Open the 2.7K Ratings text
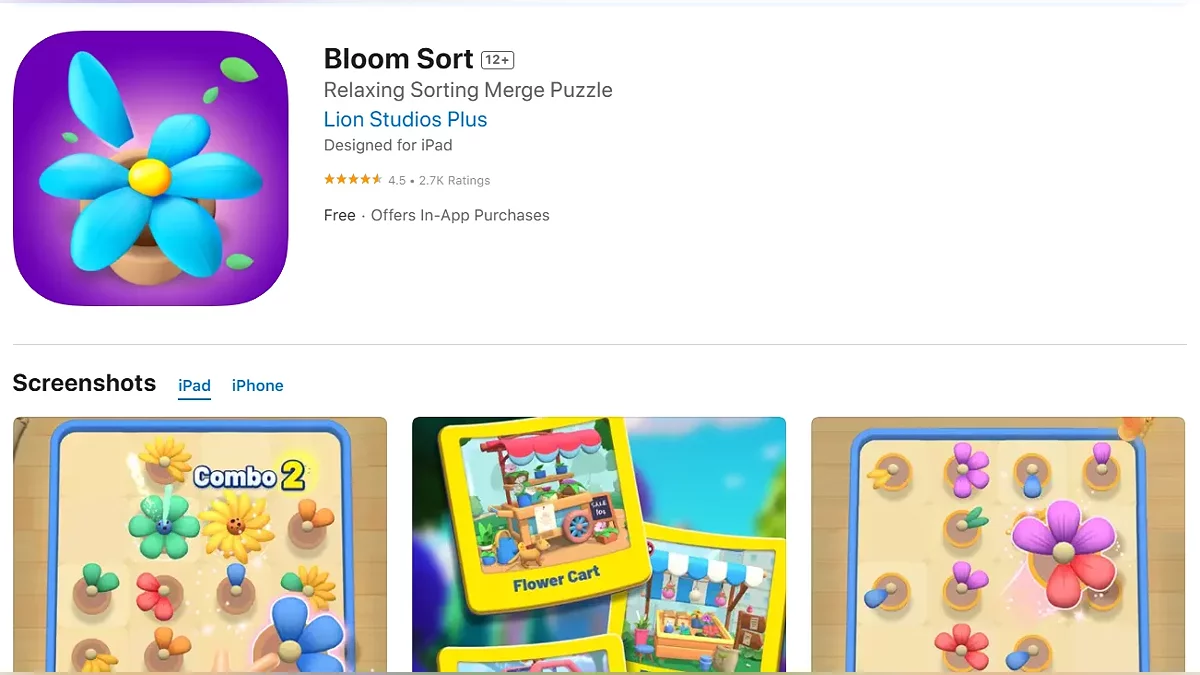1200x675 pixels. pos(455,181)
